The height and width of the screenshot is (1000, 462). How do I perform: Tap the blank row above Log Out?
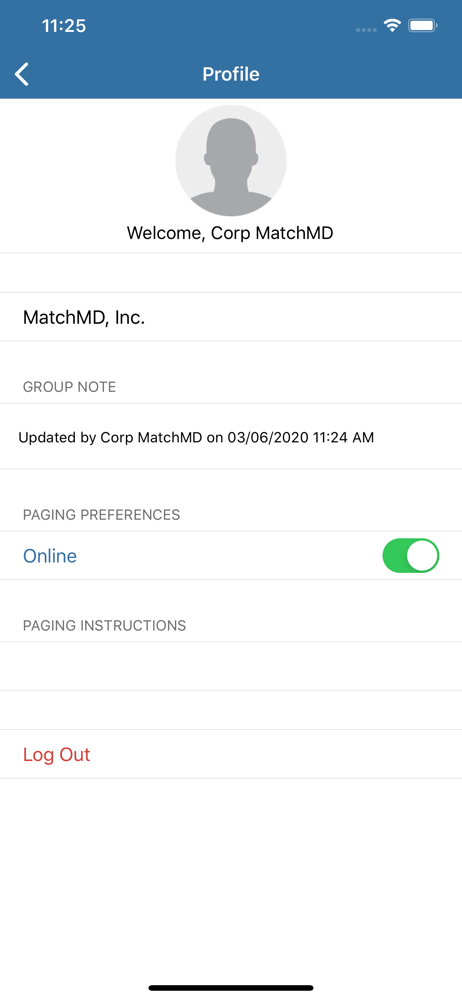(231, 710)
